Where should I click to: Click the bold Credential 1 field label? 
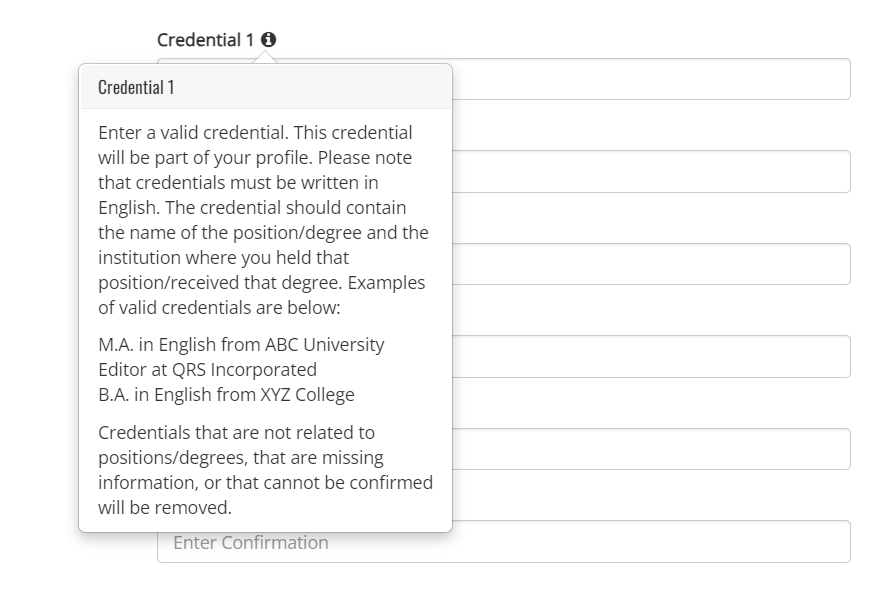pyautogui.click(x=206, y=40)
